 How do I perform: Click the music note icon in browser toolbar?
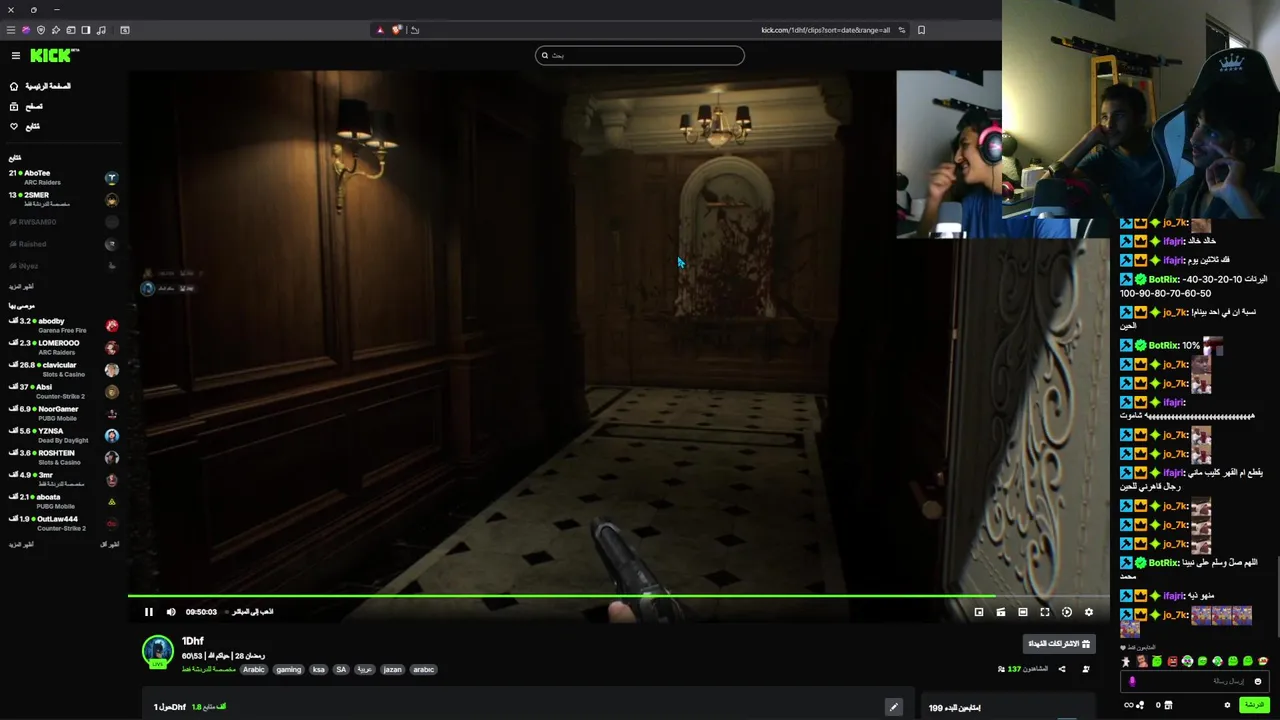pos(101,30)
